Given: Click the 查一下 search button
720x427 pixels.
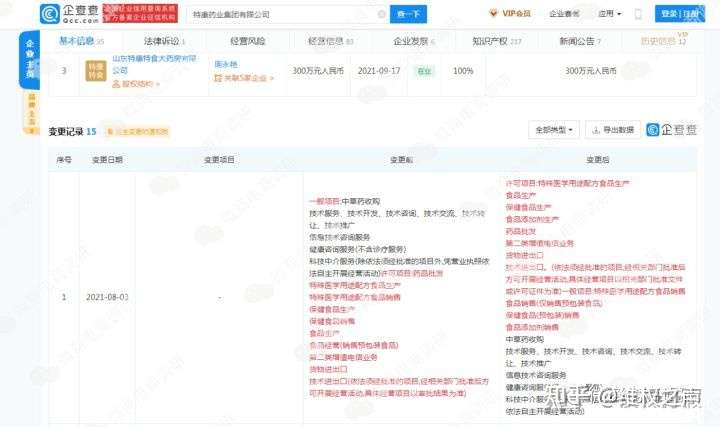Looking at the screenshot, I should [408, 14].
